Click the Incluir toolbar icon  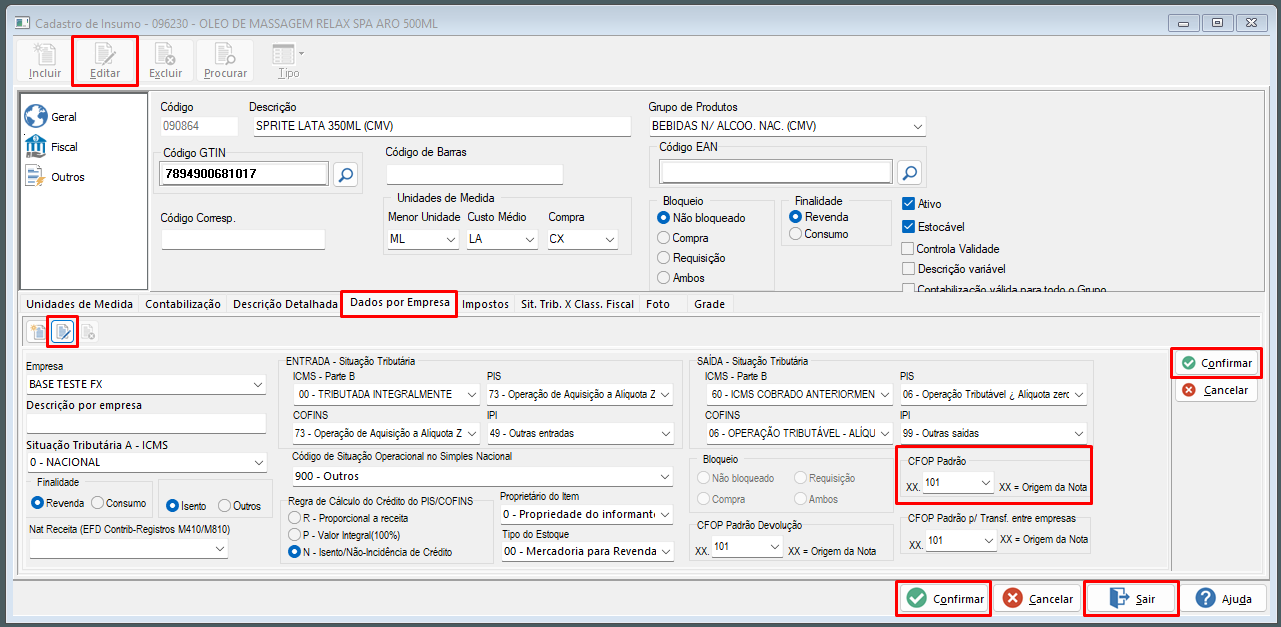(x=45, y=61)
